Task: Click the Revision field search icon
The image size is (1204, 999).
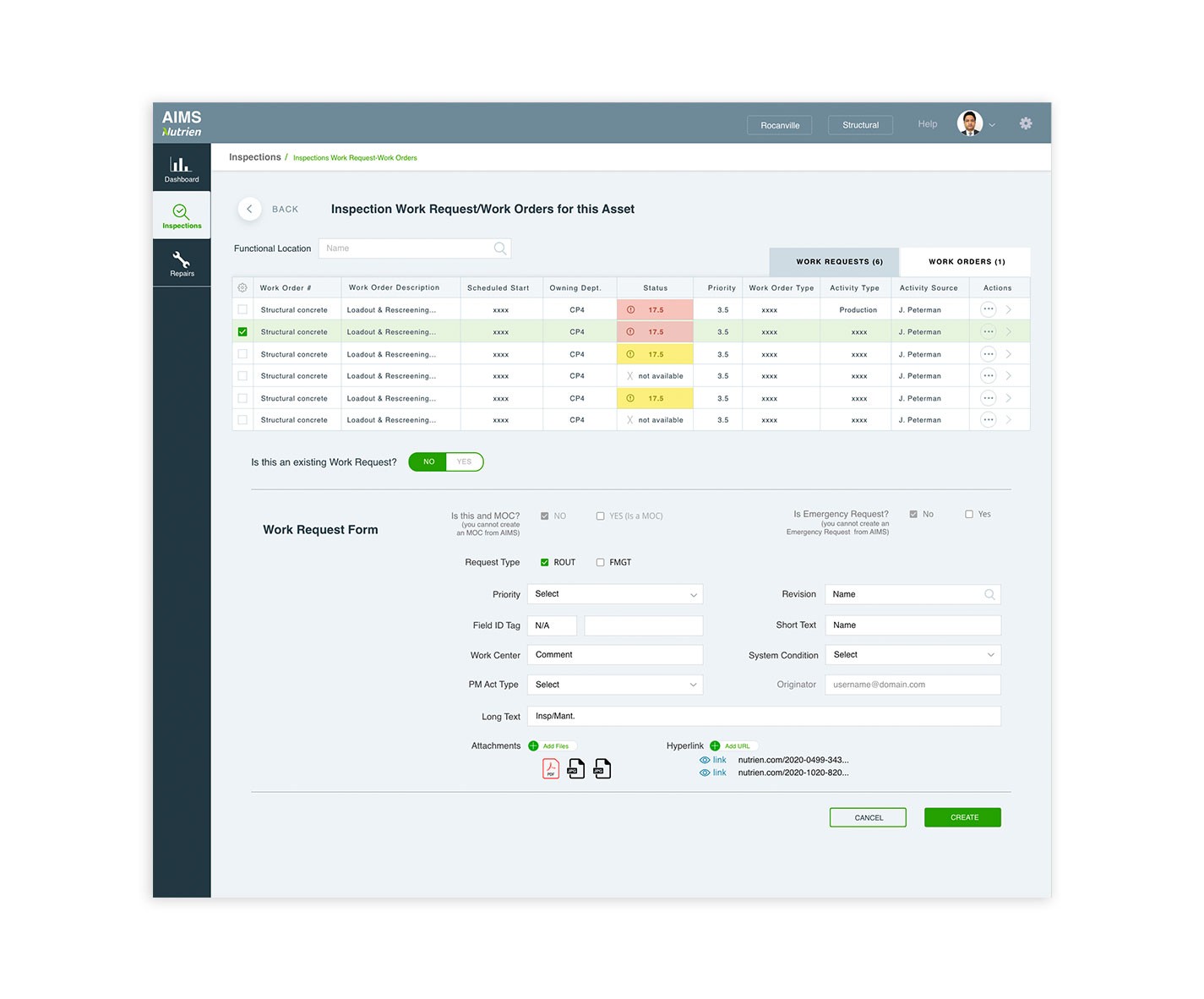Action: (989, 594)
